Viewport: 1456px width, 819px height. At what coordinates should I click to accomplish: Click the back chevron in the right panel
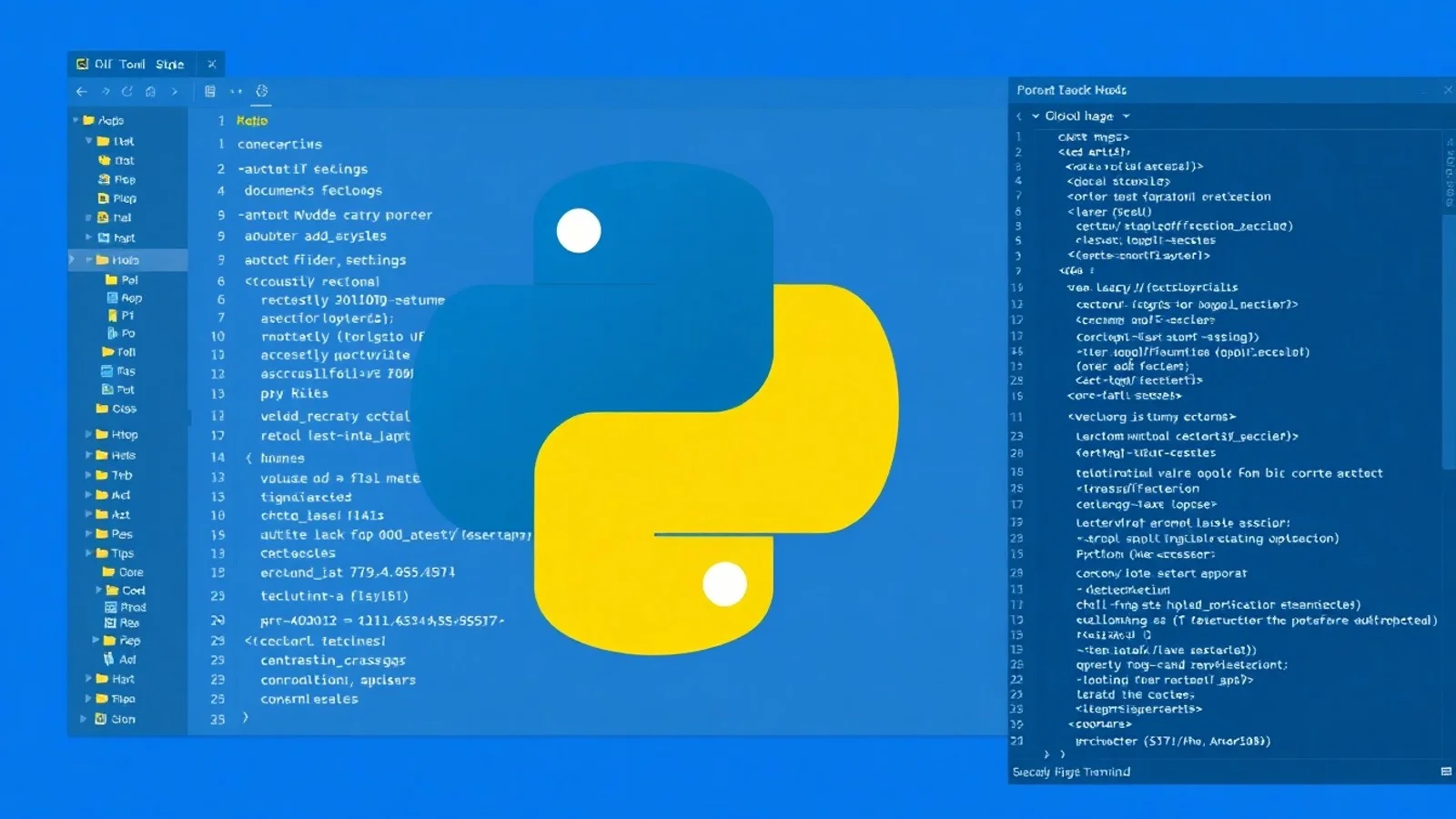[x=1019, y=116]
